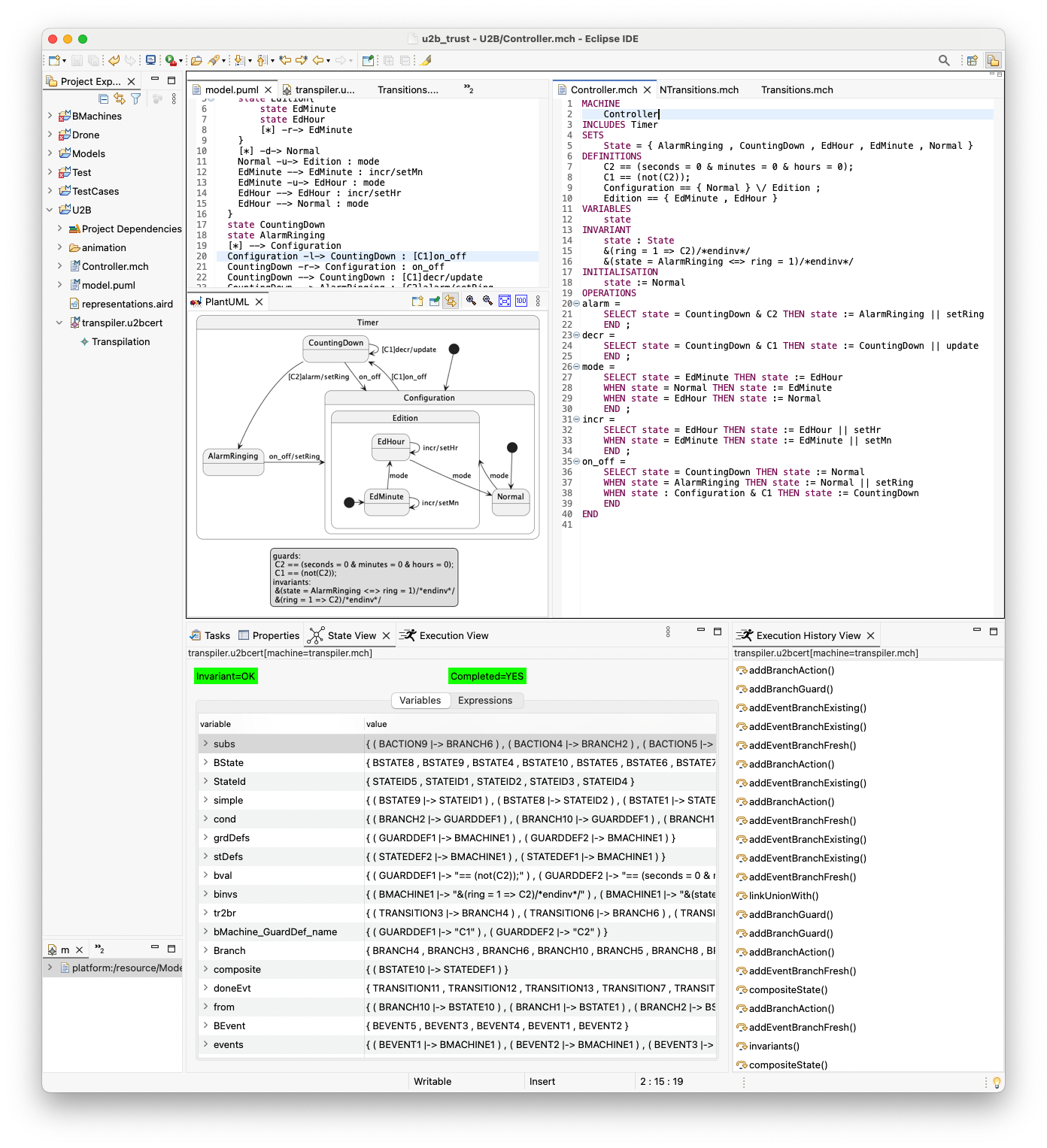The height and width of the screenshot is (1148, 1047).
Task: Close the State View tab
Action: pyautogui.click(x=387, y=635)
